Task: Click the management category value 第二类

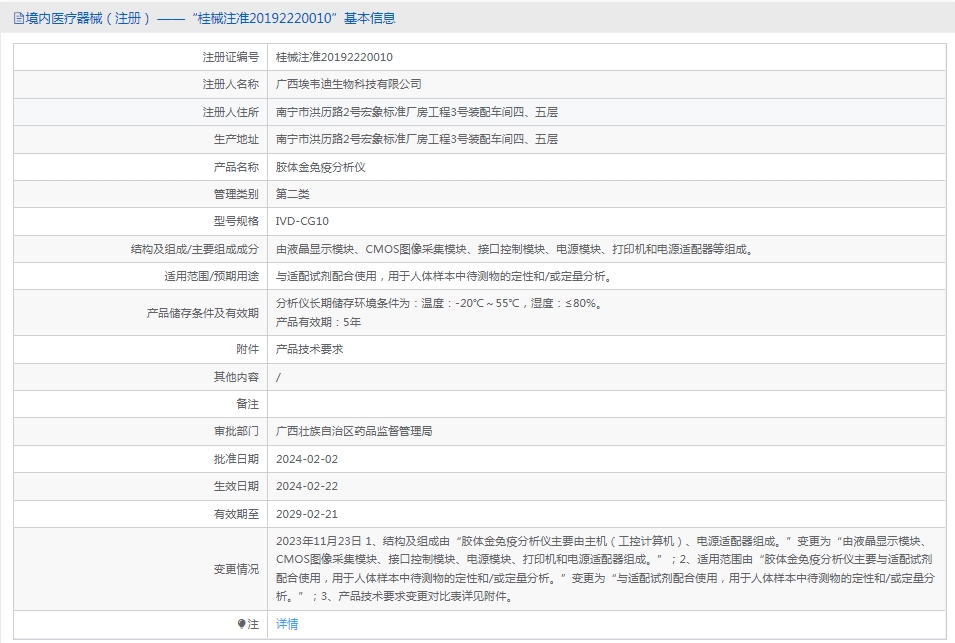Action: pos(293,194)
